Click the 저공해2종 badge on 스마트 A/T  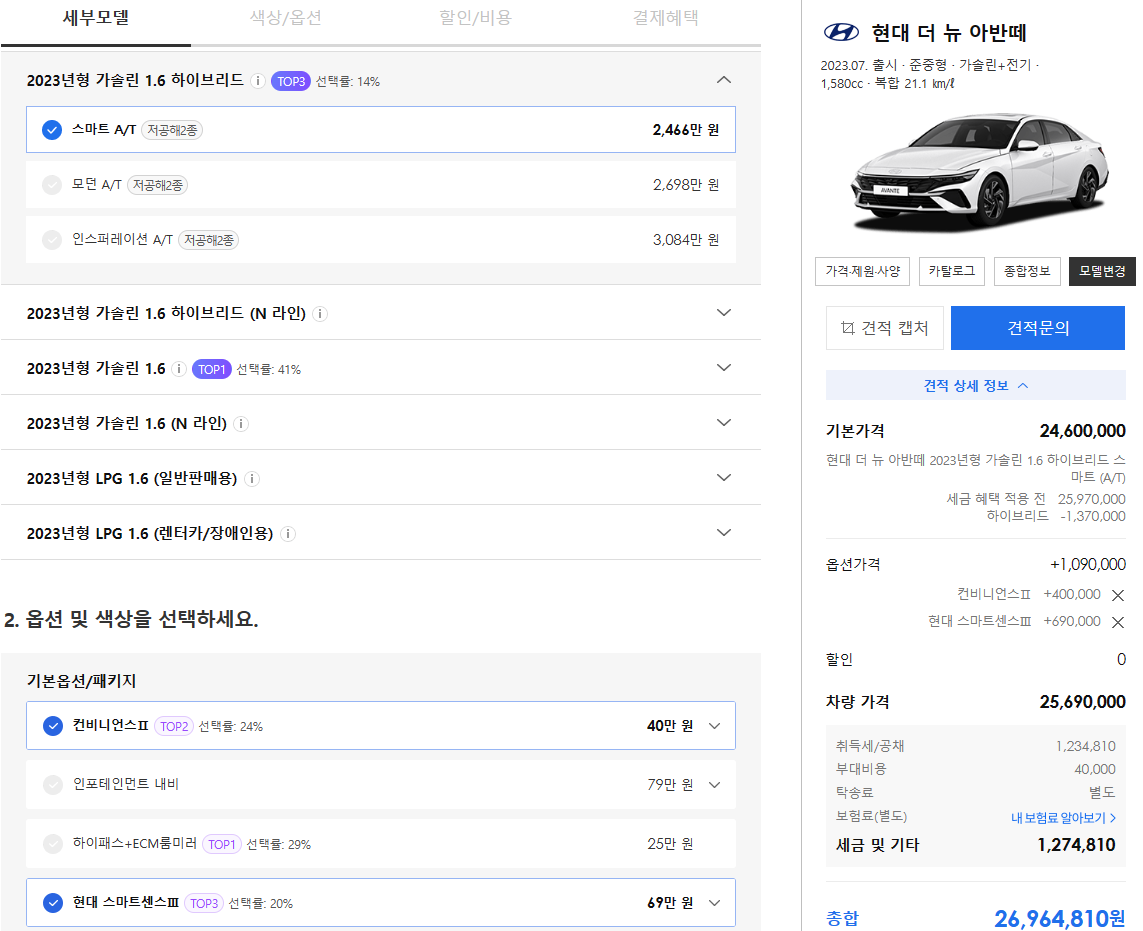point(172,130)
